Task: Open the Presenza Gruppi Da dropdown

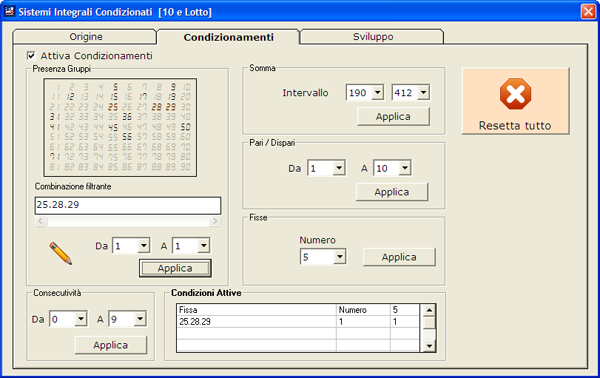Action: pos(143,246)
